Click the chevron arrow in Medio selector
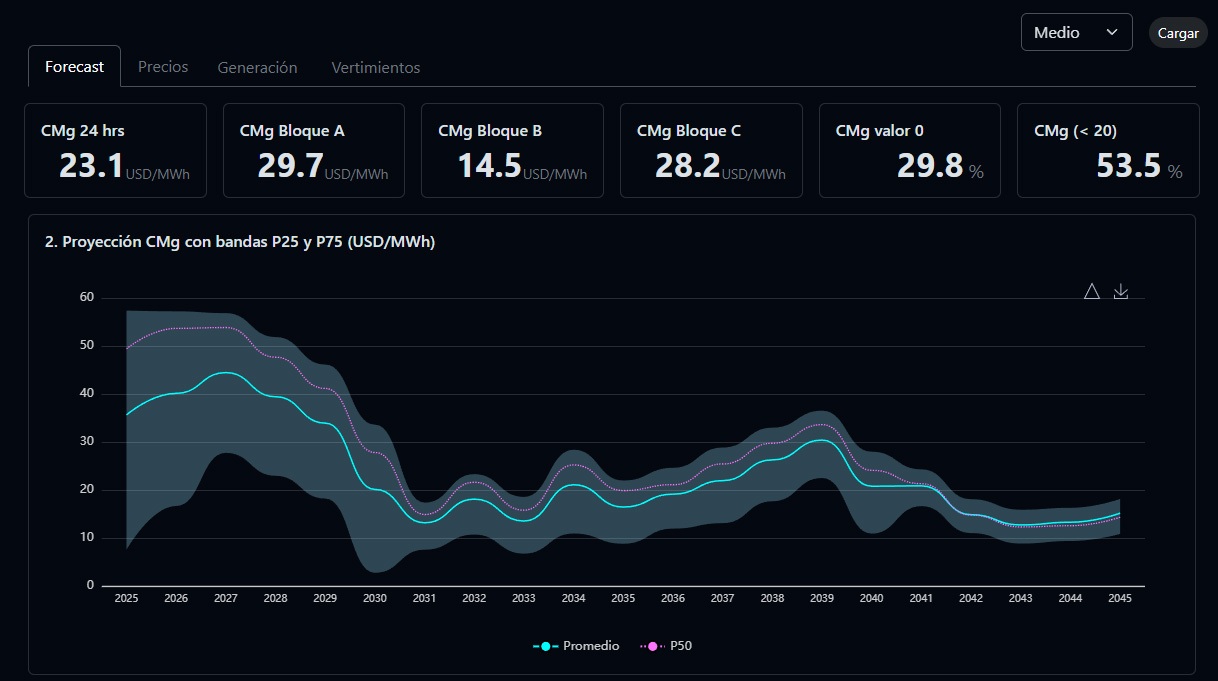This screenshot has height=681, width=1218. (x=1112, y=32)
